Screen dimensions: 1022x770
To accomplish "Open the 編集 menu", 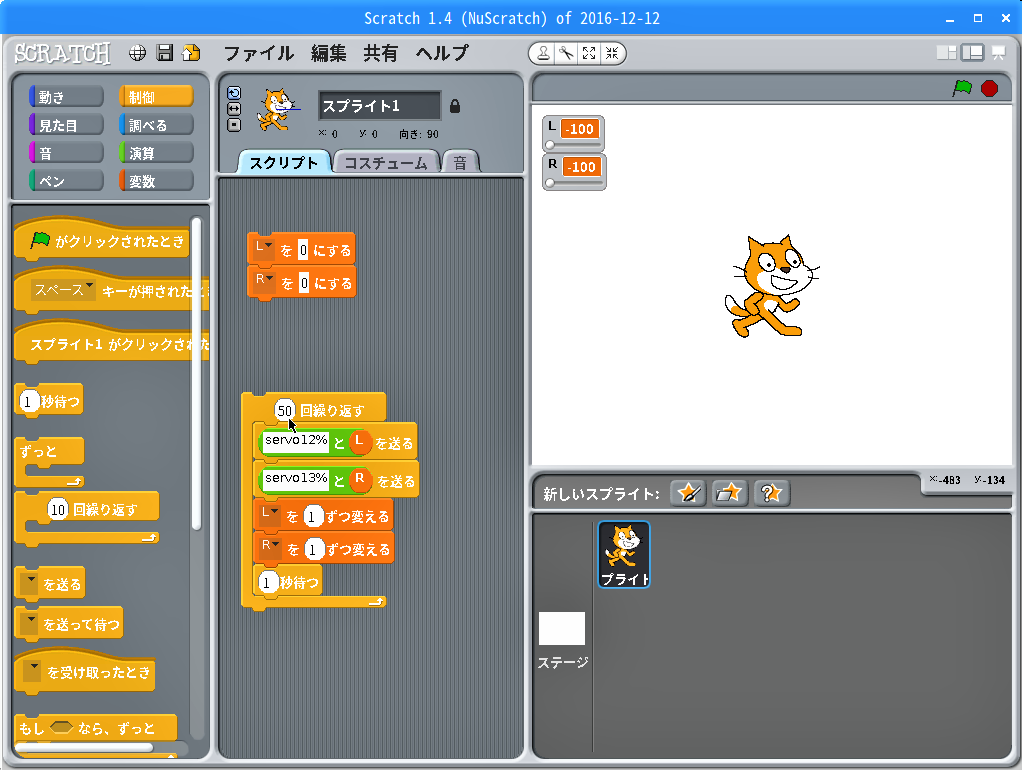I will 328,53.
